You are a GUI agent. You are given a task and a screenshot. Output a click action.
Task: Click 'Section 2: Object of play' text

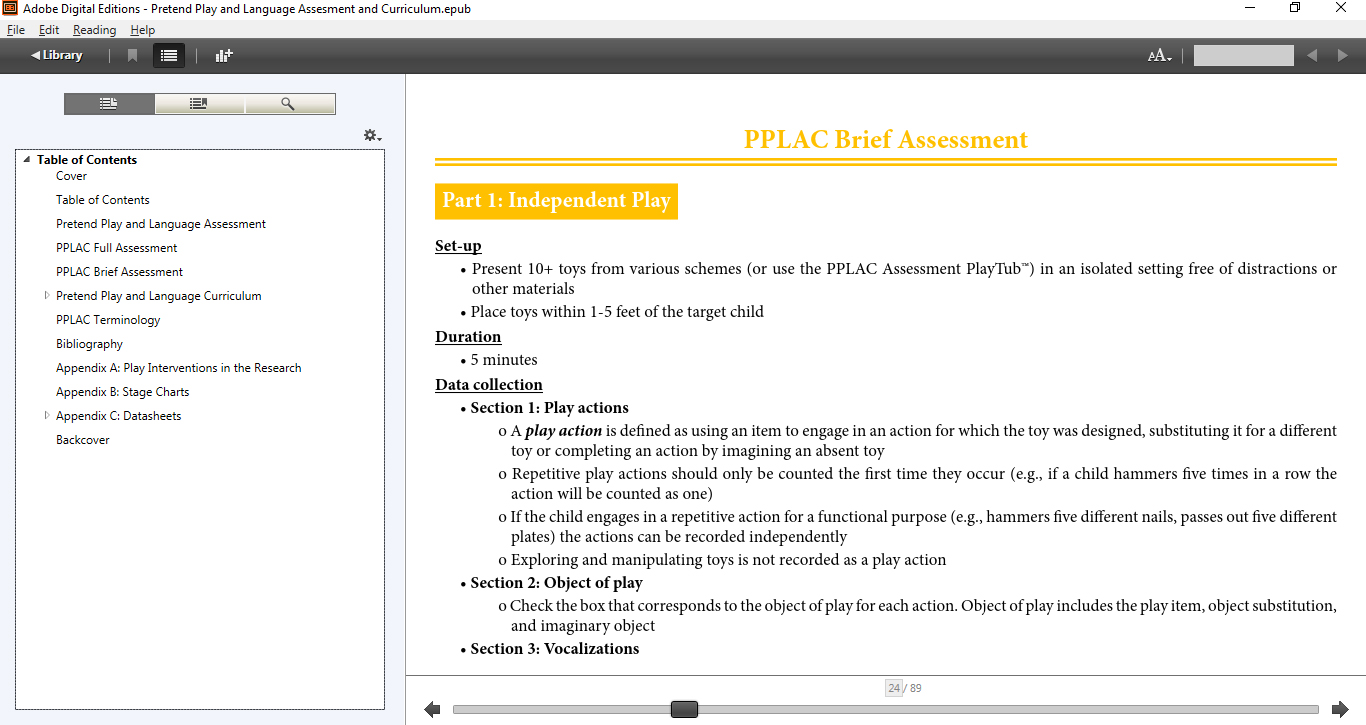pos(557,583)
